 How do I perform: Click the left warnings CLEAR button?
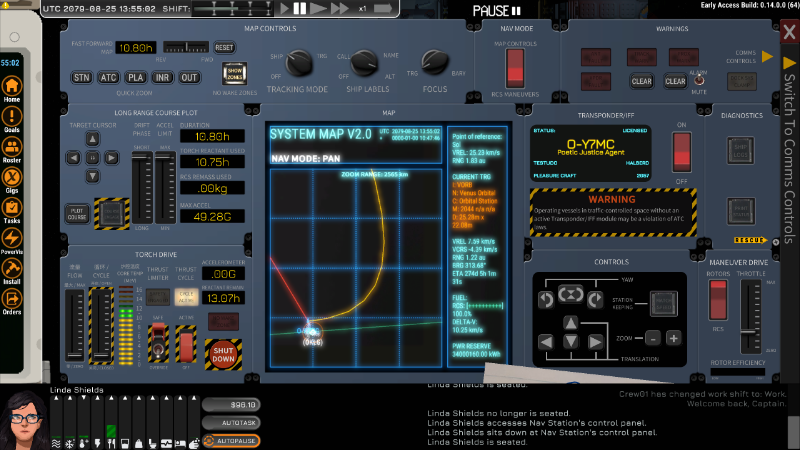(x=641, y=81)
